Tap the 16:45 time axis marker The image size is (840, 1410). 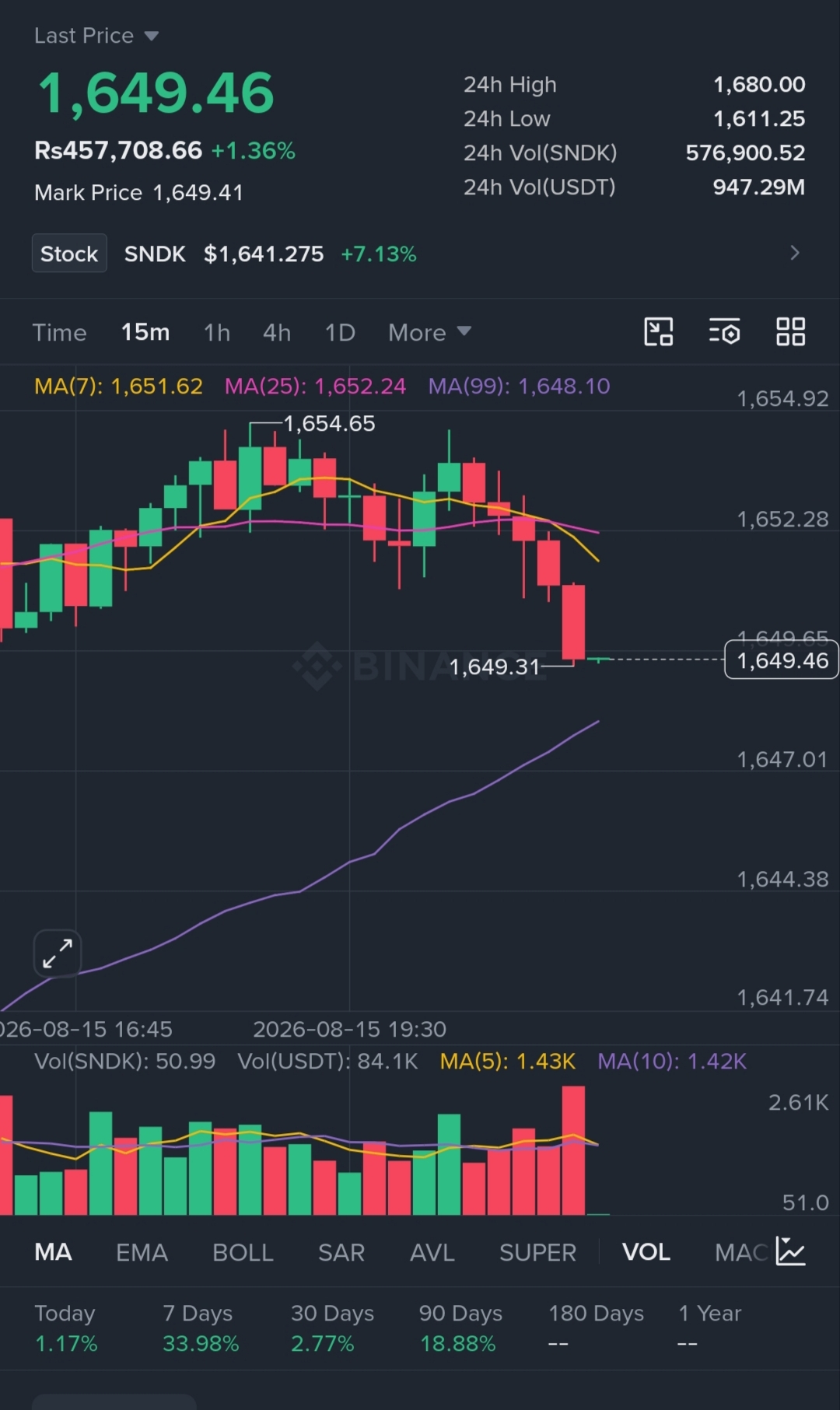tap(86, 1030)
